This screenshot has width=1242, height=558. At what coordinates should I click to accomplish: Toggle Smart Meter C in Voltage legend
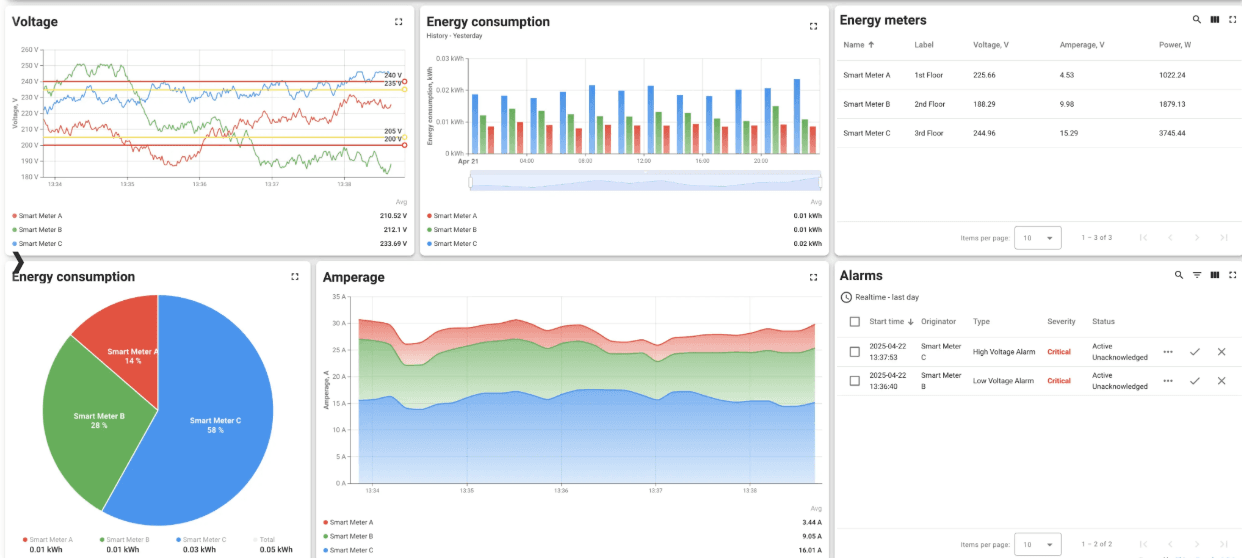pos(37,244)
